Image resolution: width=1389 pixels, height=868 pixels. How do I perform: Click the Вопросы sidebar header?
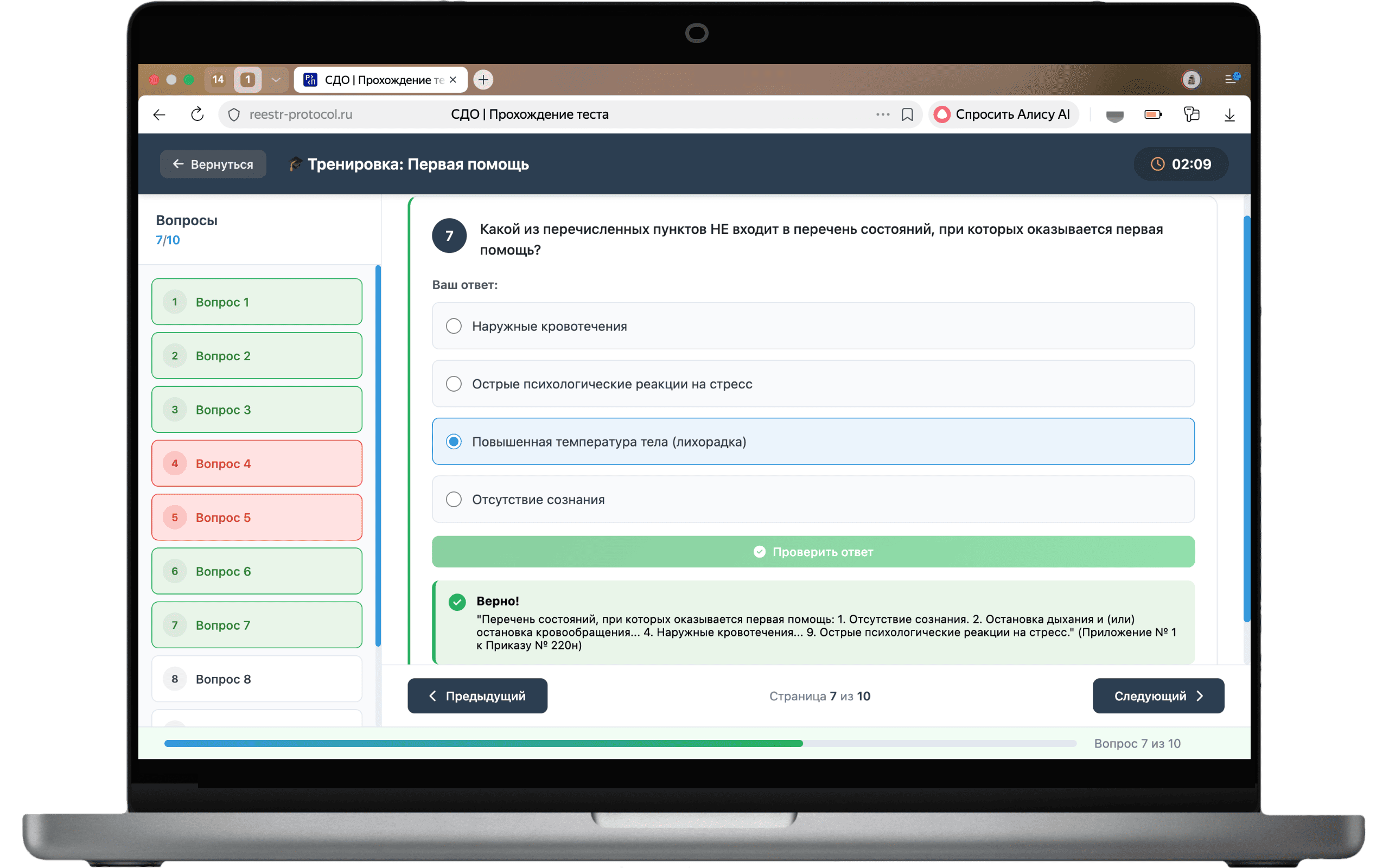(x=187, y=220)
